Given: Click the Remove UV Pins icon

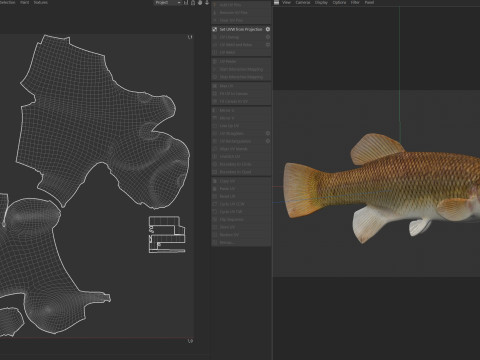Looking at the screenshot, I should coord(215,12).
